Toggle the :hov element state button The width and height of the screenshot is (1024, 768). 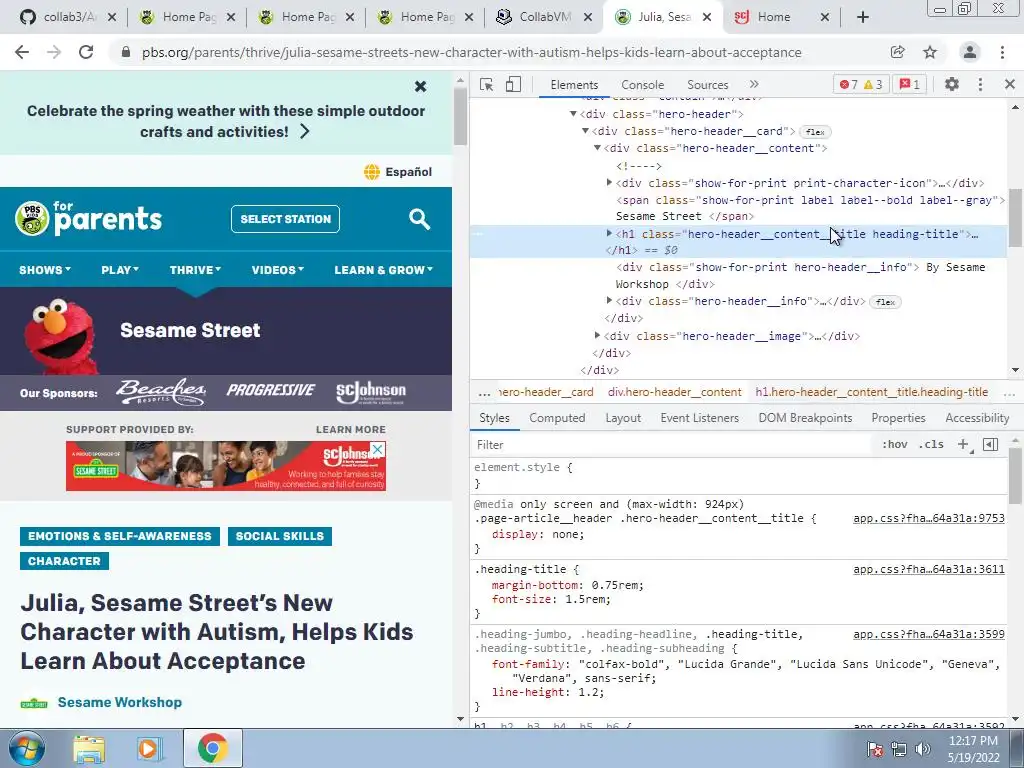pos(895,445)
